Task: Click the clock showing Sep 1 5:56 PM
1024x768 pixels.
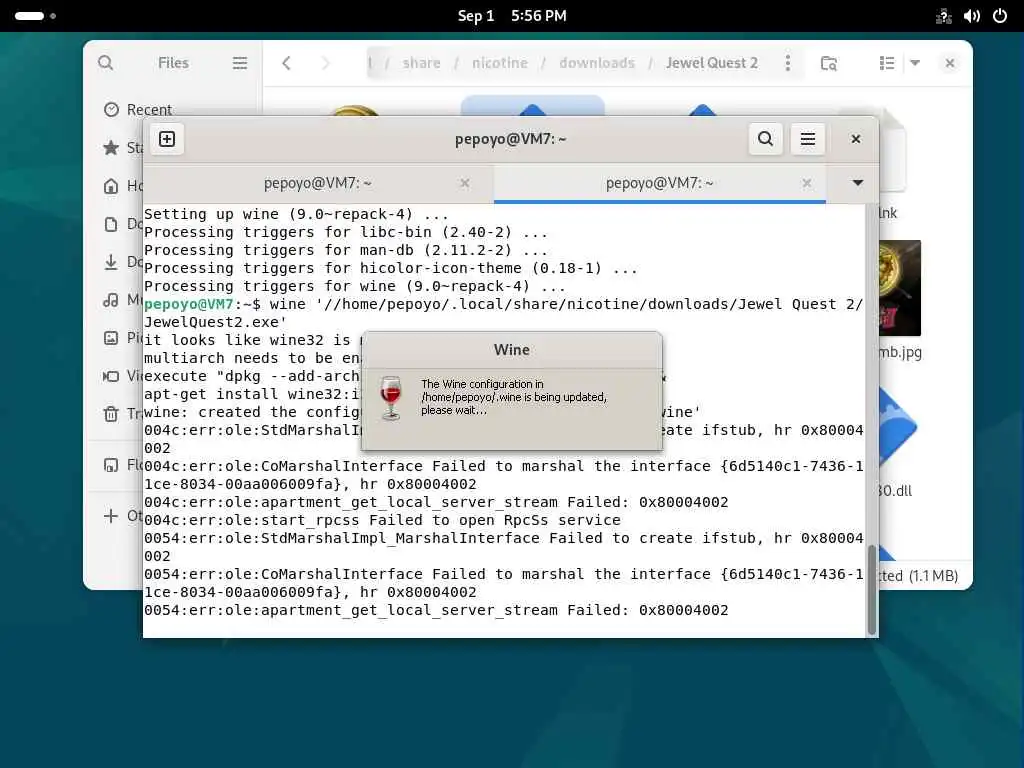Action: (x=512, y=16)
